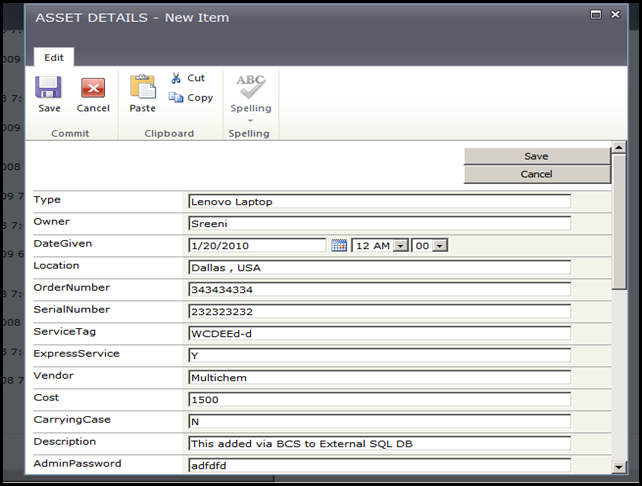The image size is (642, 486).
Task: Click the dialog title ASSET DETAILS - New Item
Action: point(132,18)
